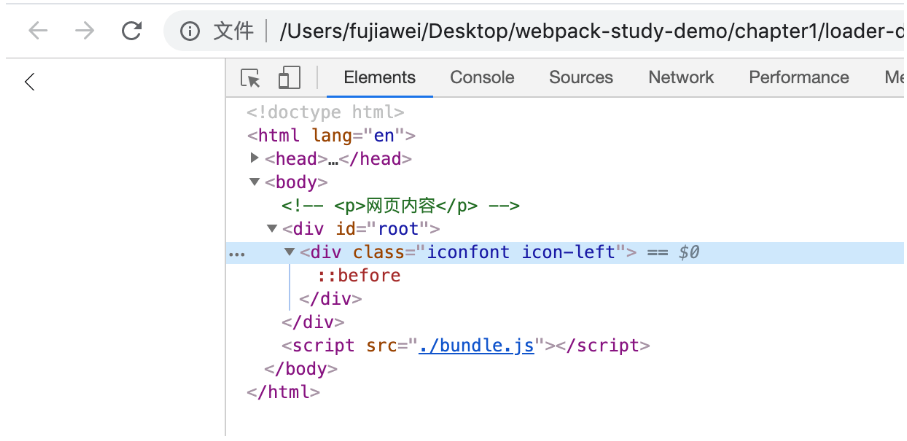Click the browser forward arrow
907x441 pixels.
[84, 31]
